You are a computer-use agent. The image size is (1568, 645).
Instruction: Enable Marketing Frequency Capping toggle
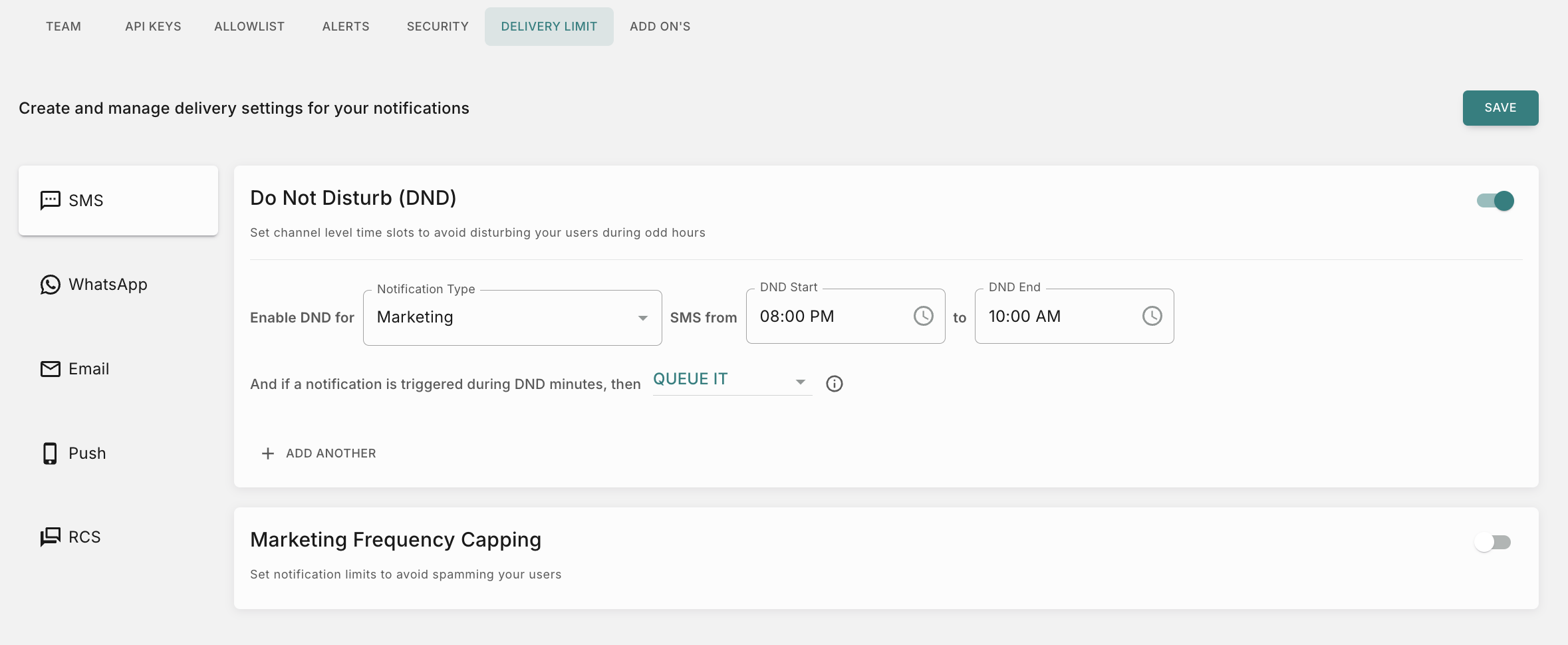(1492, 543)
